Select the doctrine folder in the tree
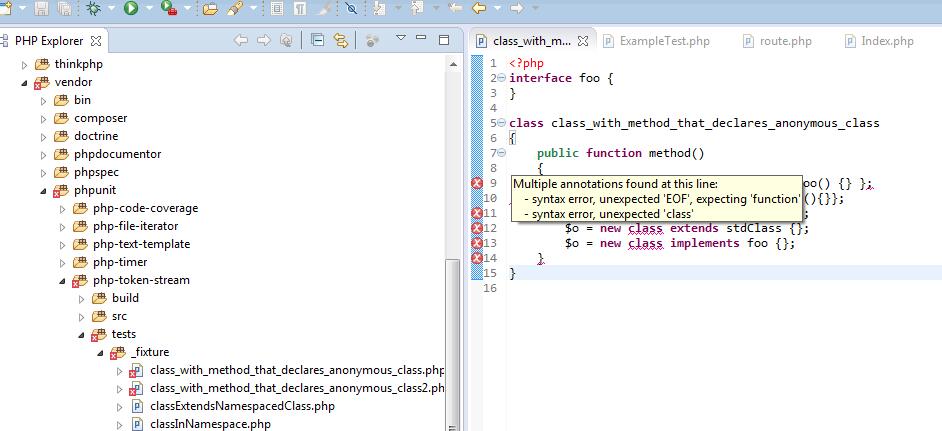This screenshot has width=942, height=431. pos(95,136)
